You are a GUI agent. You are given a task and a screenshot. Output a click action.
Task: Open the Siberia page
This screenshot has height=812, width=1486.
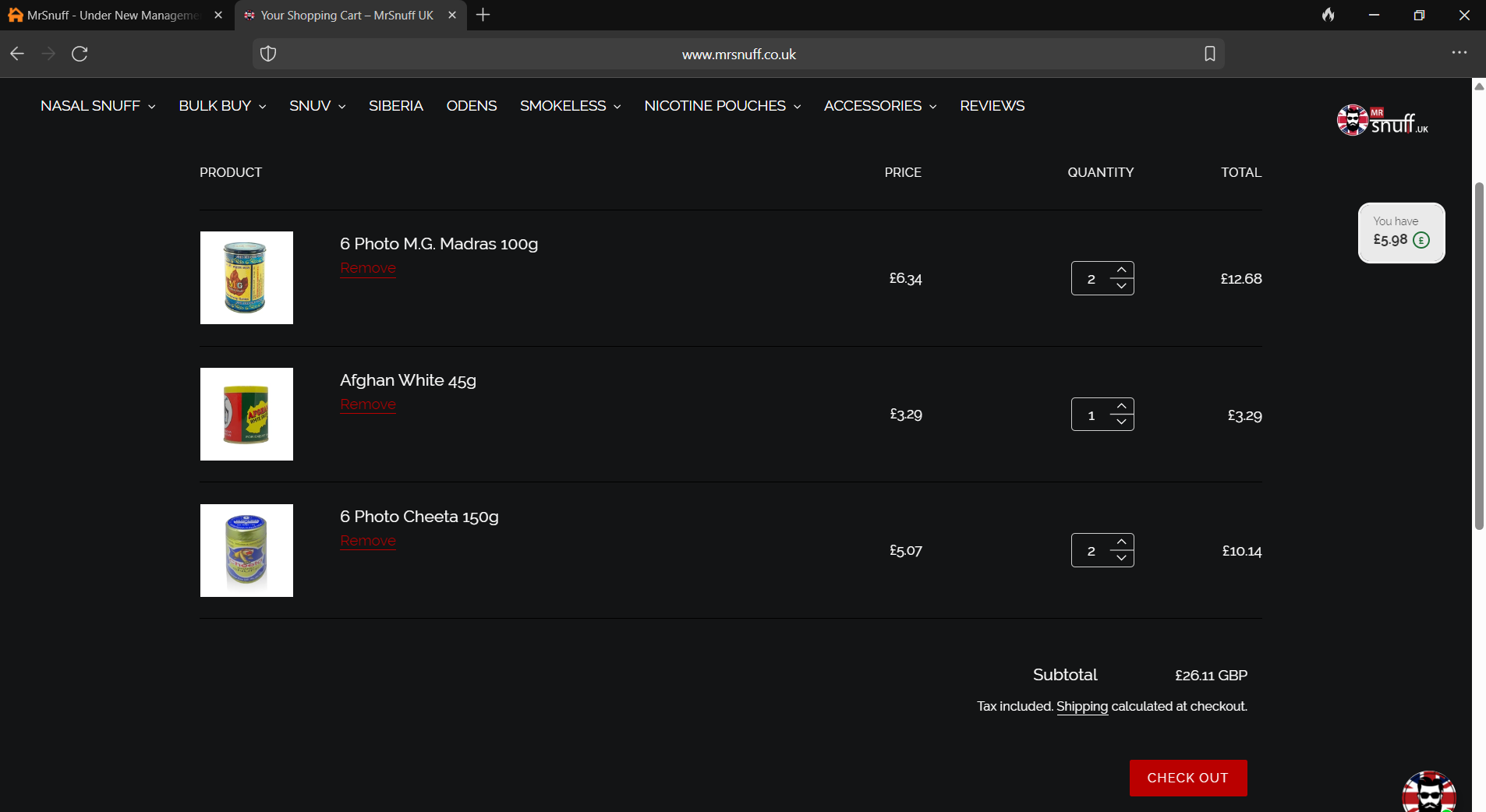coord(396,106)
